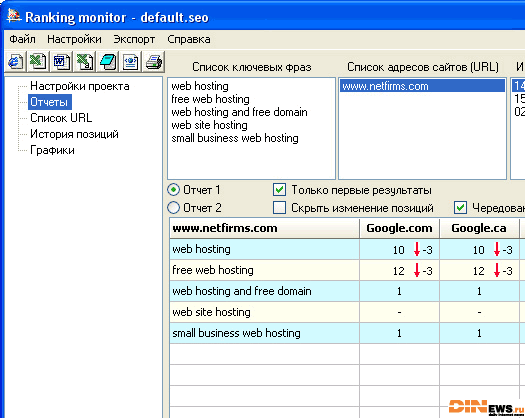Select Отчеты in the navigation tree
This screenshot has width=525, height=418.
pos(49,102)
